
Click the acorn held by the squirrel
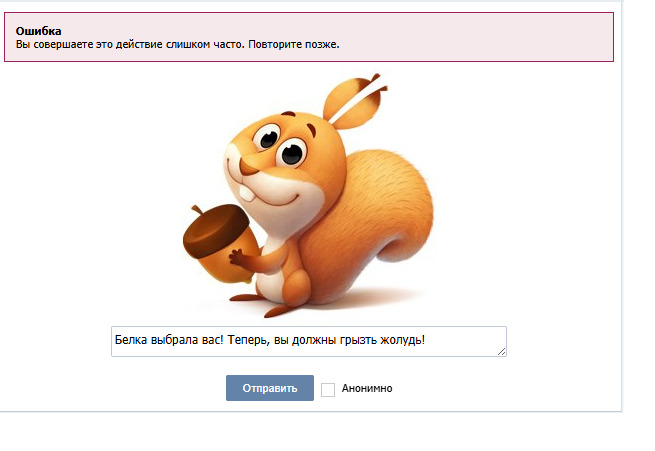(219, 243)
